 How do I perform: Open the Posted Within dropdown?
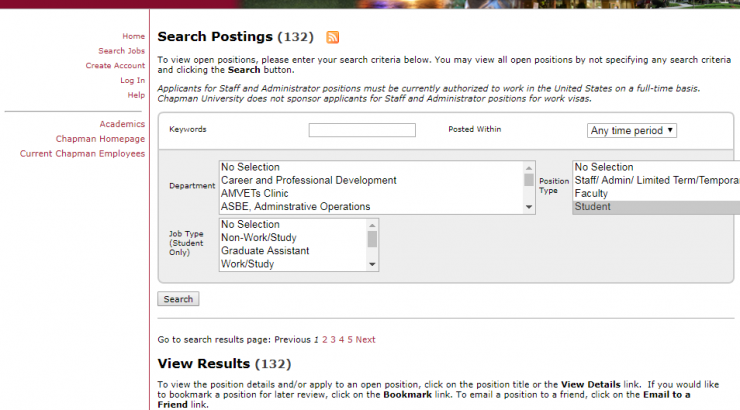click(x=632, y=130)
